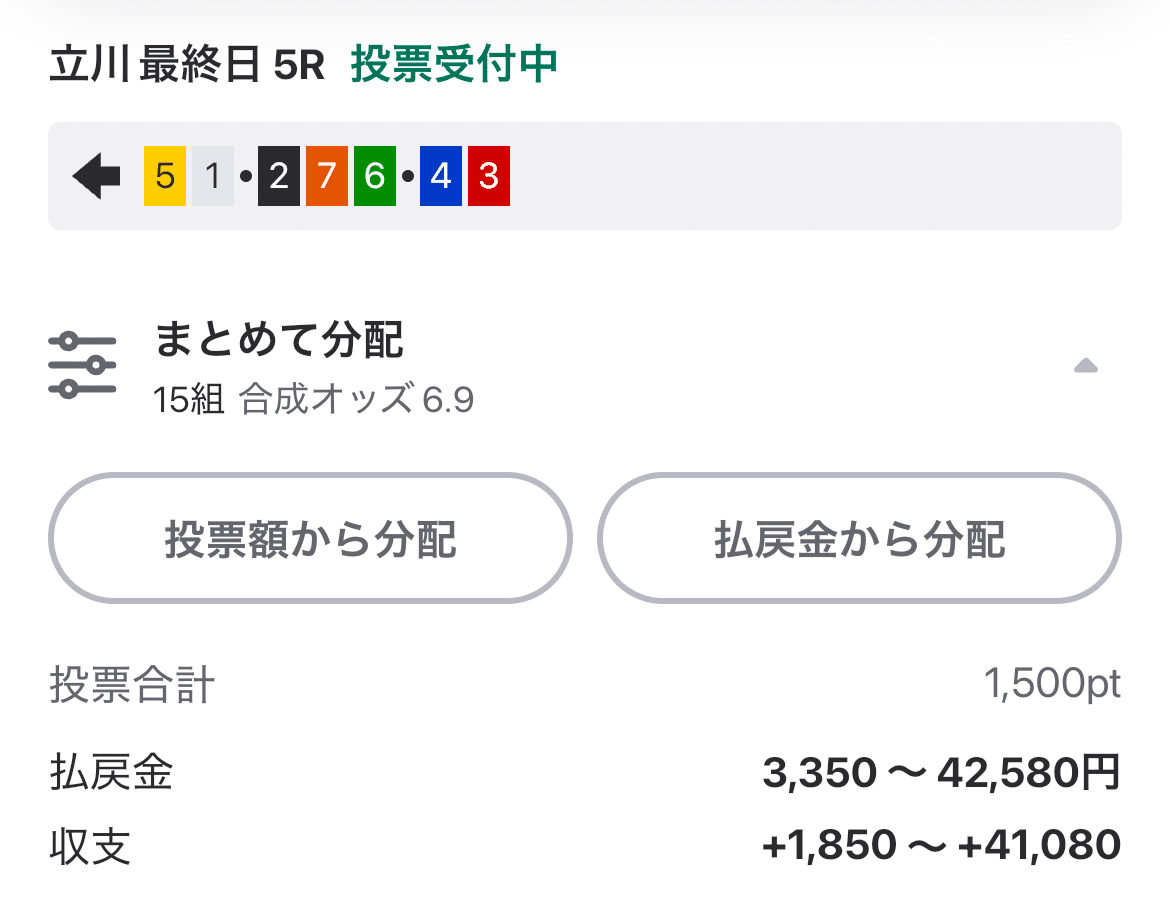Select the yellow number 5 chip
Viewport: 1170px width, 908px height.
click(163, 175)
